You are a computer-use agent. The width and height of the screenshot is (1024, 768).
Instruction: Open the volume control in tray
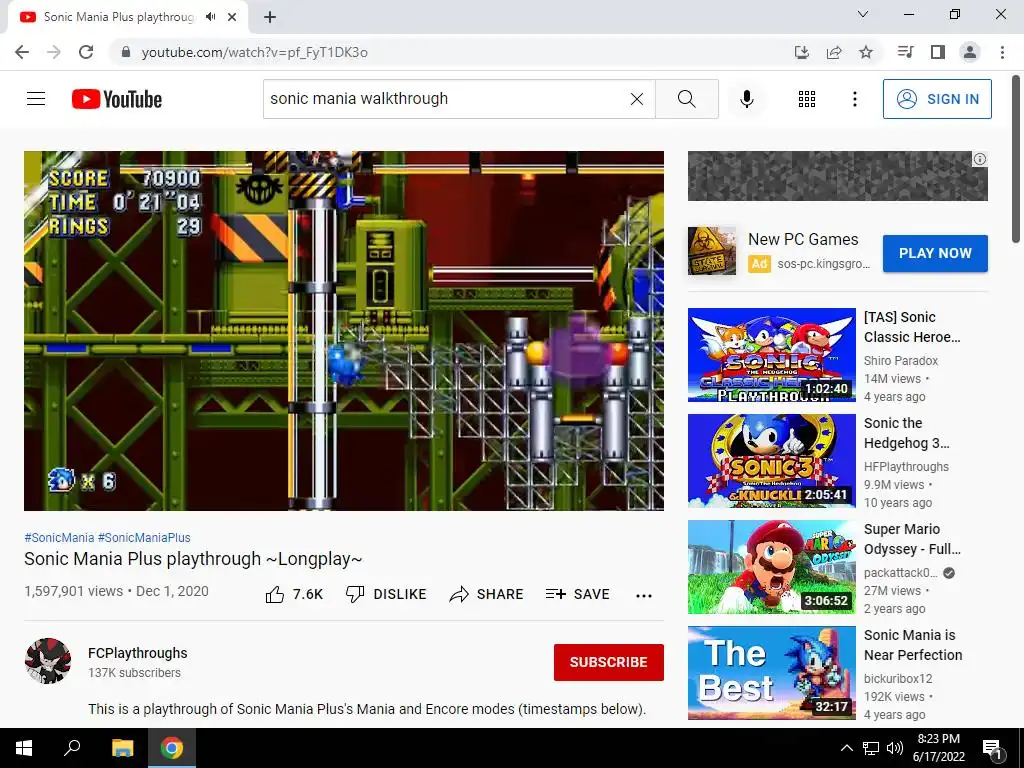point(895,748)
